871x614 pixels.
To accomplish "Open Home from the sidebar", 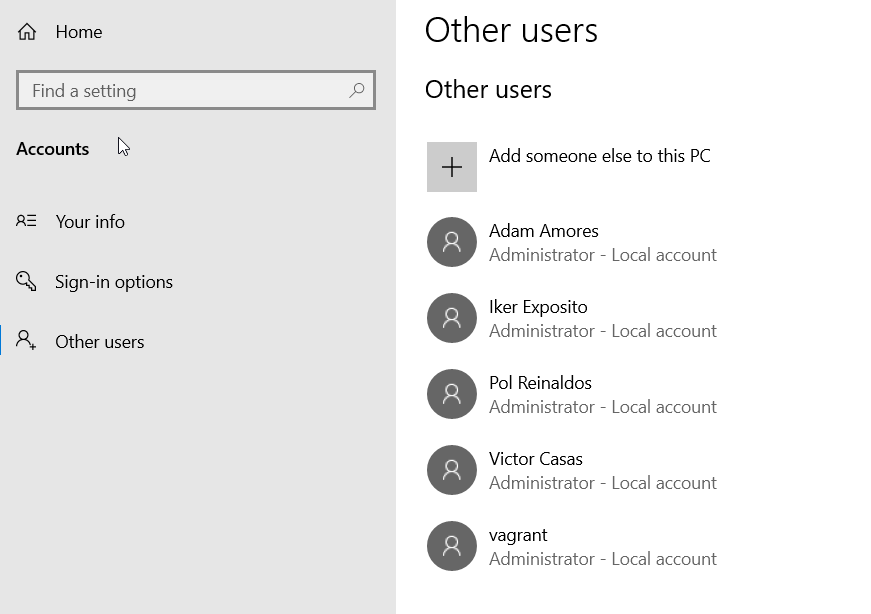I will tap(79, 32).
